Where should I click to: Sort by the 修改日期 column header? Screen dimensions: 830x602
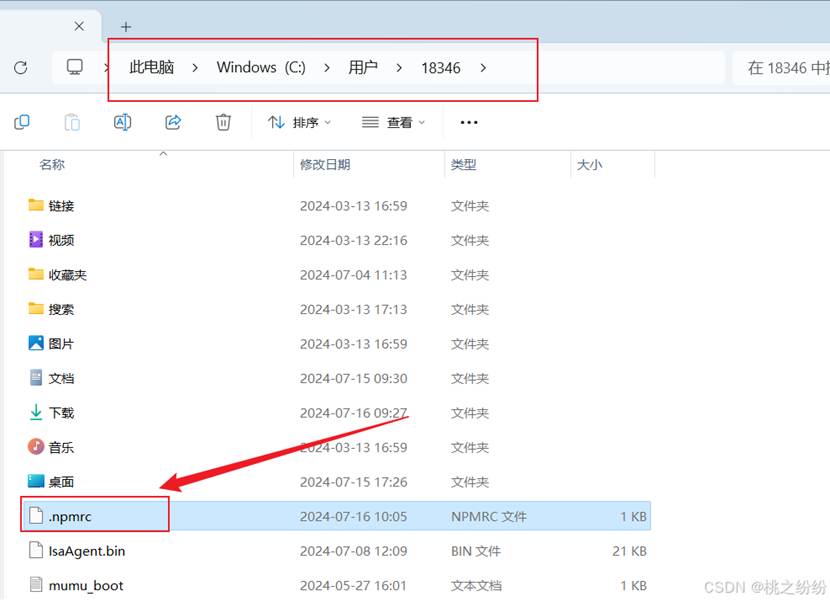pos(368,165)
